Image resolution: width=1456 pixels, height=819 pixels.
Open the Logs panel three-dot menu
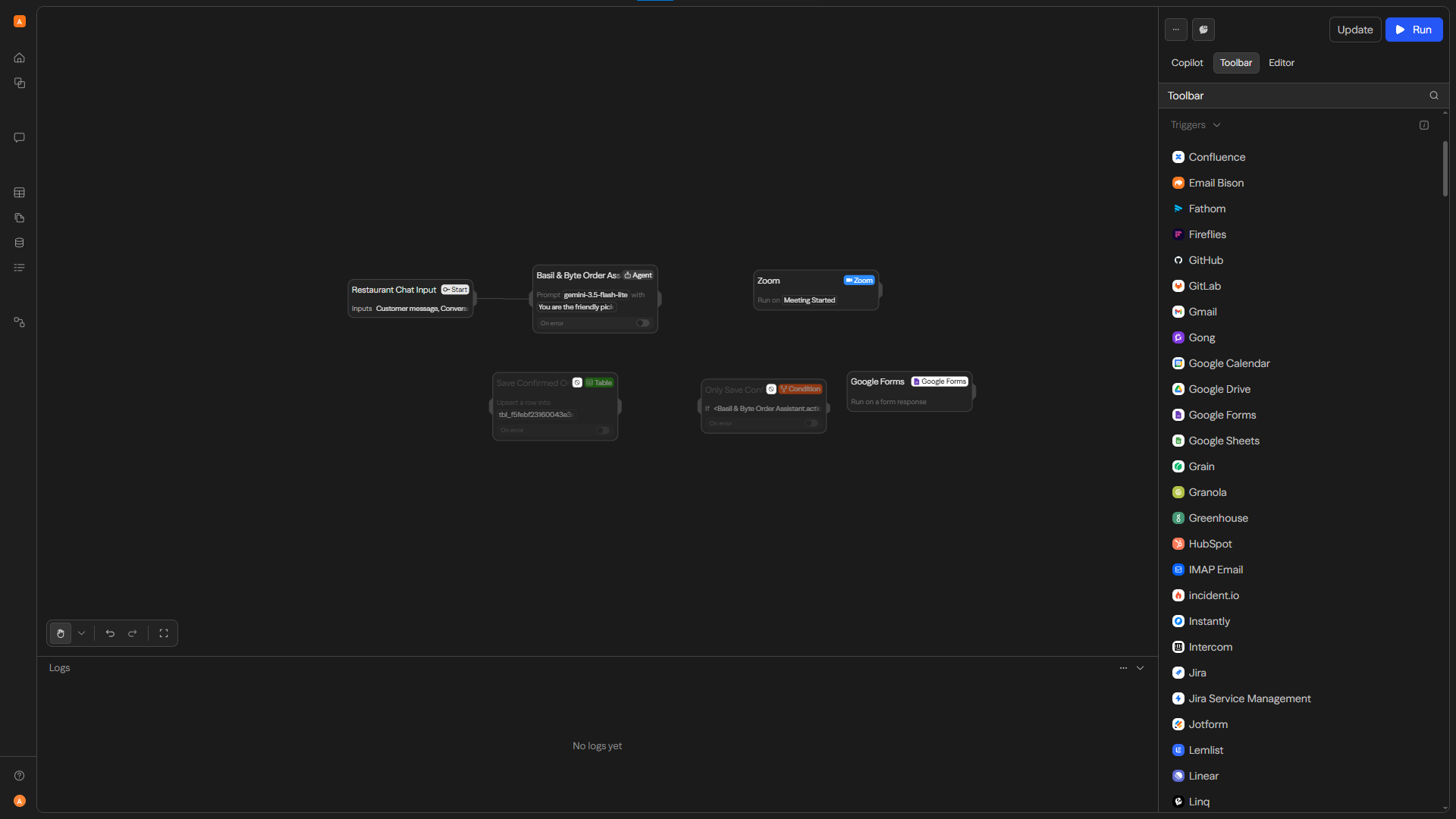(1123, 668)
